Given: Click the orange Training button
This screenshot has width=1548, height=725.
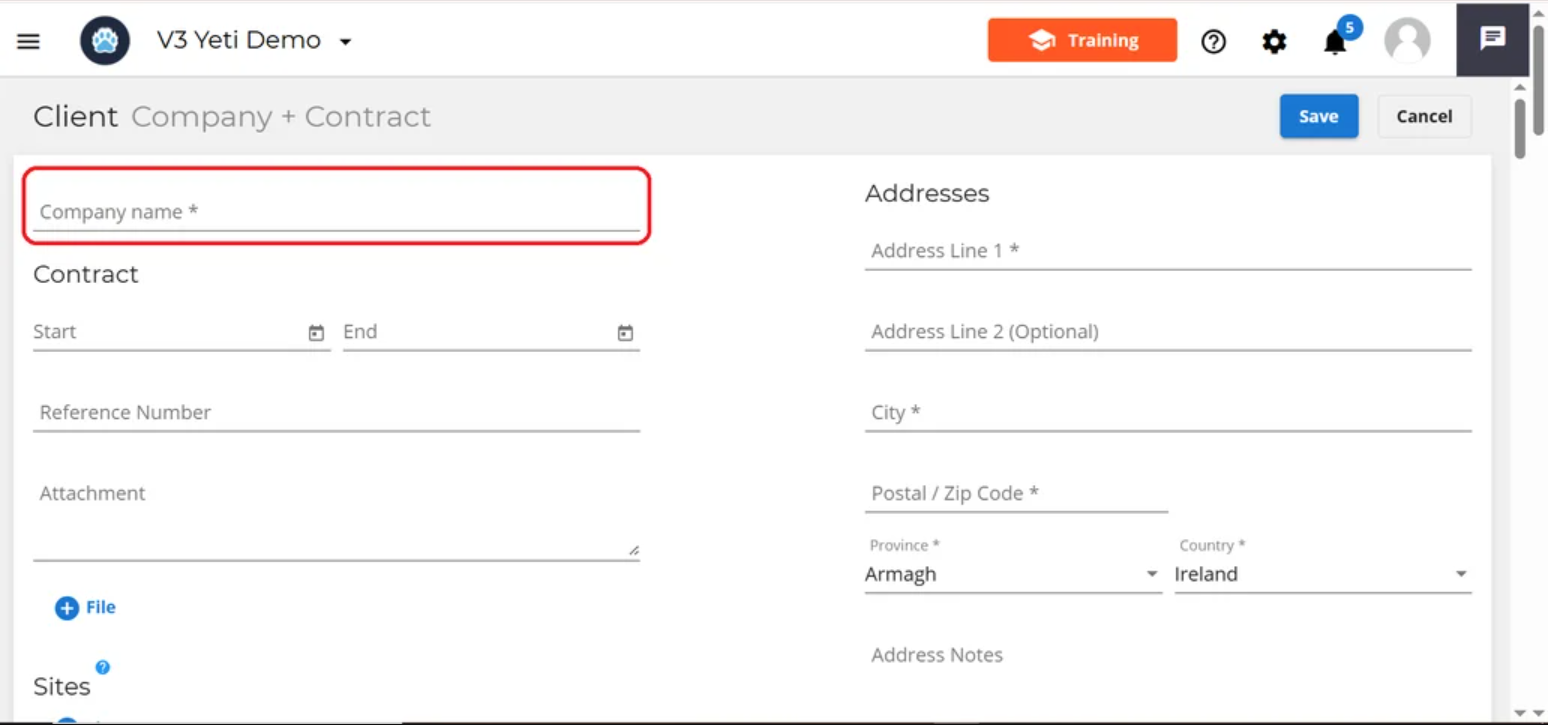Looking at the screenshot, I should coord(1082,40).
